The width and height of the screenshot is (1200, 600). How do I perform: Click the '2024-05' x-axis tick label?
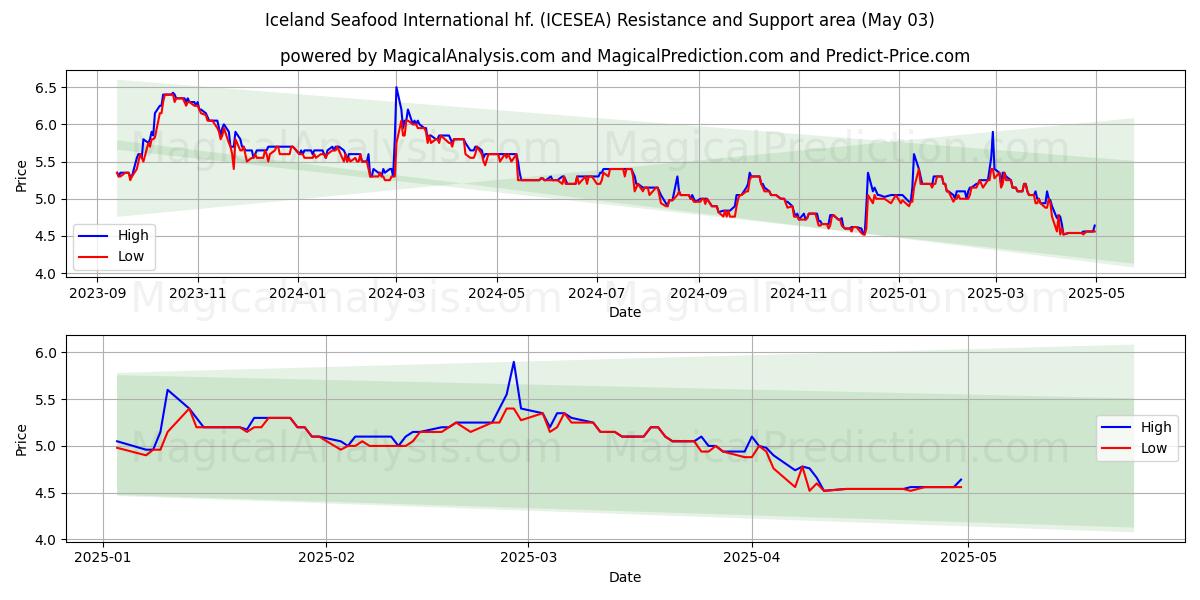point(496,292)
